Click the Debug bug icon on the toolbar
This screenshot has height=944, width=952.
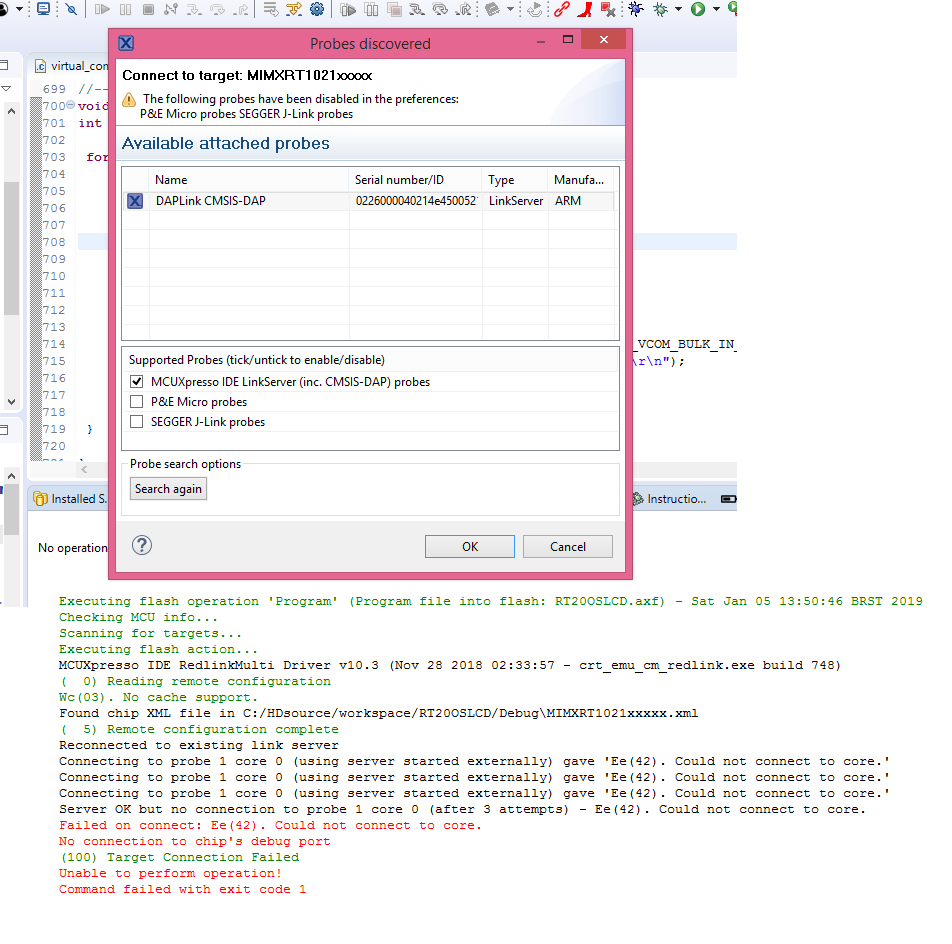click(x=636, y=10)
